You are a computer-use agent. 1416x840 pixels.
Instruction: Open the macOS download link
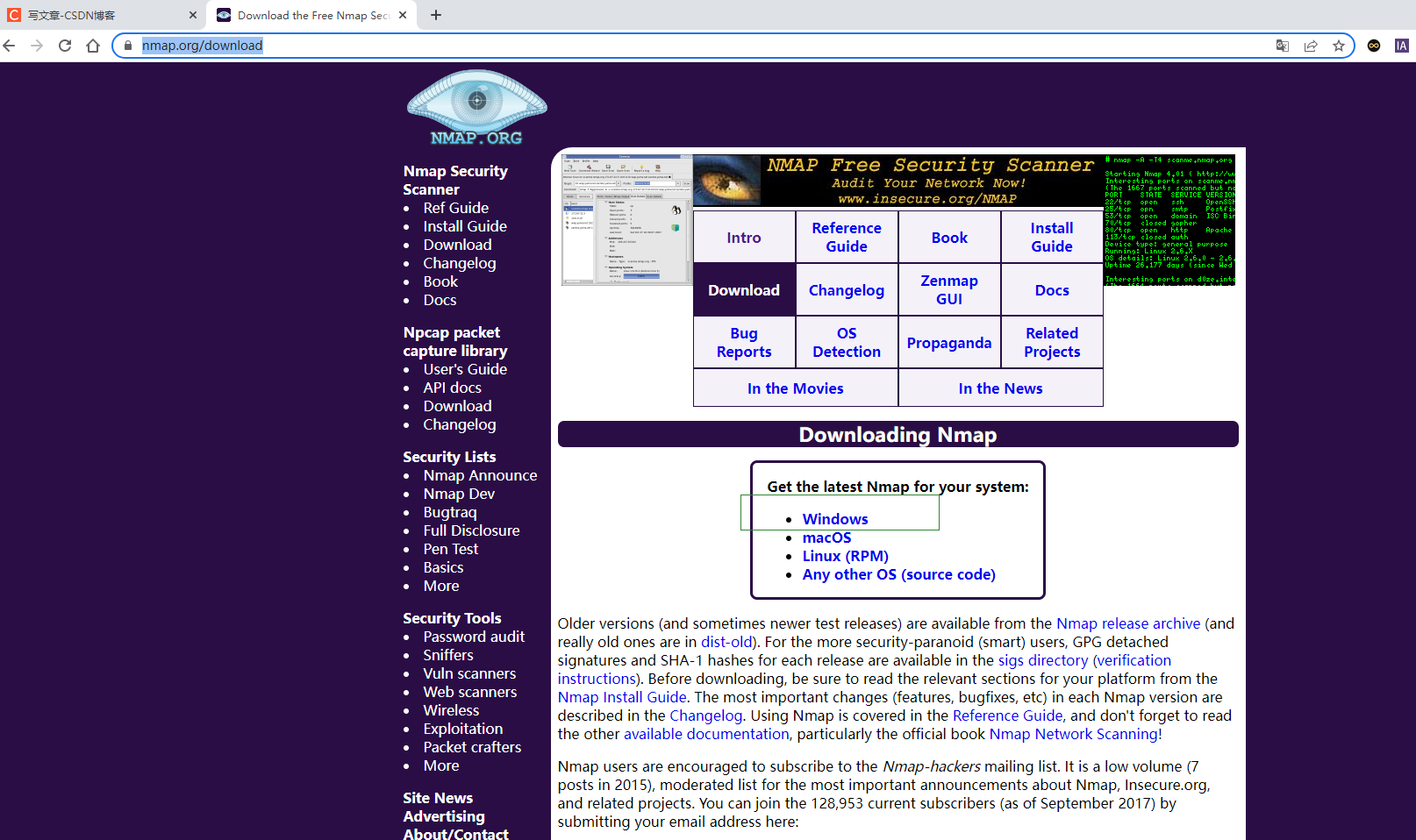tap(826, 537)
